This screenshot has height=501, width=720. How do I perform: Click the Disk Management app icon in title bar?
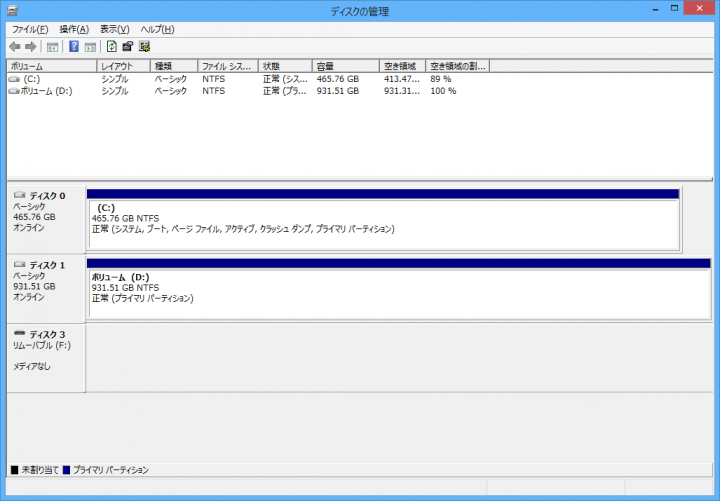12,10
